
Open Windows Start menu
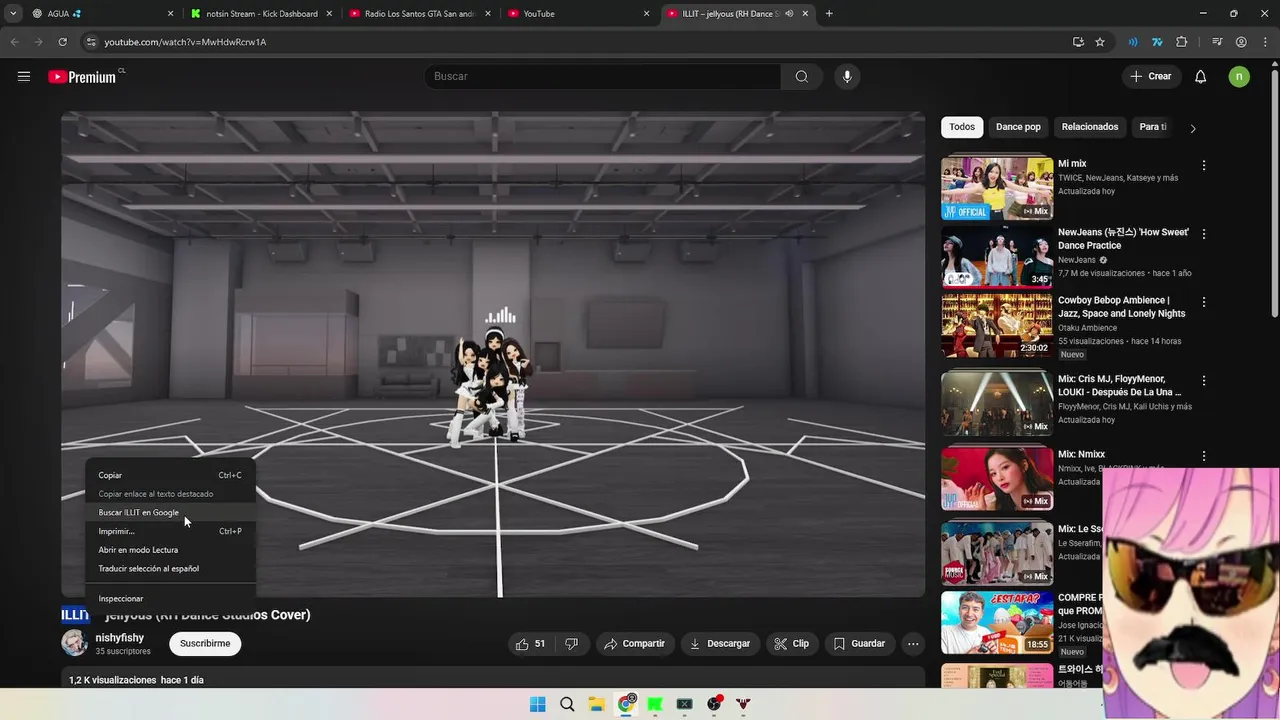tap(537, 704)
